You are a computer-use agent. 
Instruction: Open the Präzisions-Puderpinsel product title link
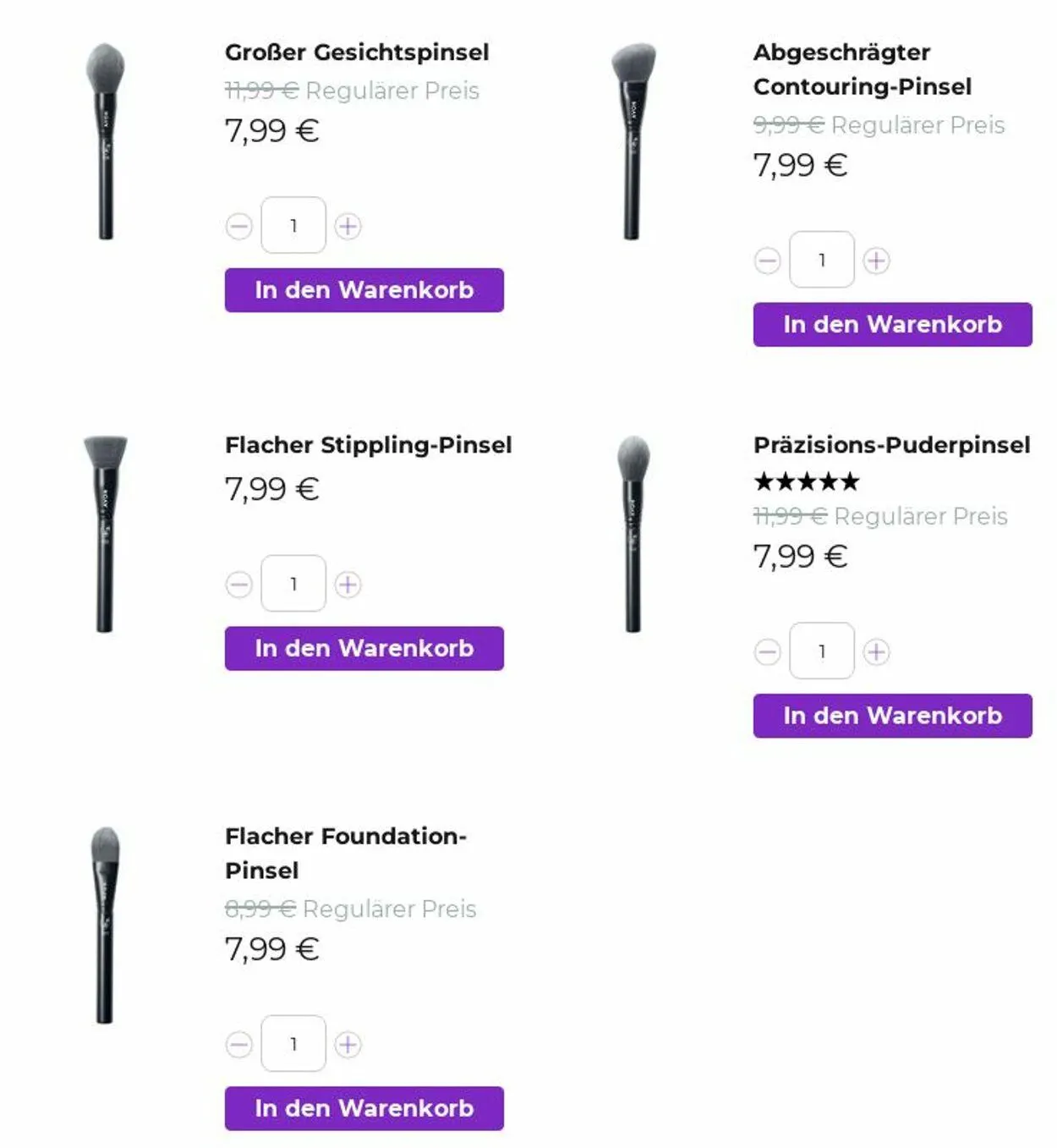[891, 445]
